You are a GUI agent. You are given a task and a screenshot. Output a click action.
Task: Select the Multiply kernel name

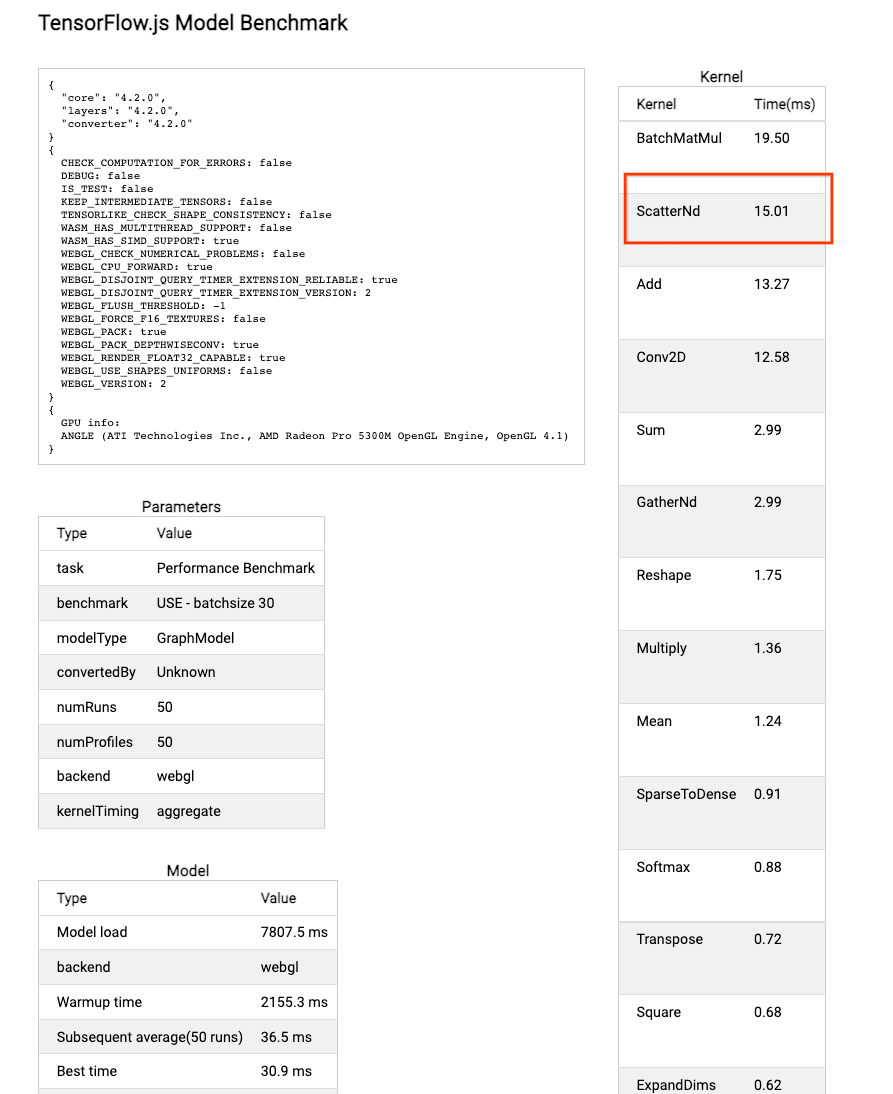point(661,648)
